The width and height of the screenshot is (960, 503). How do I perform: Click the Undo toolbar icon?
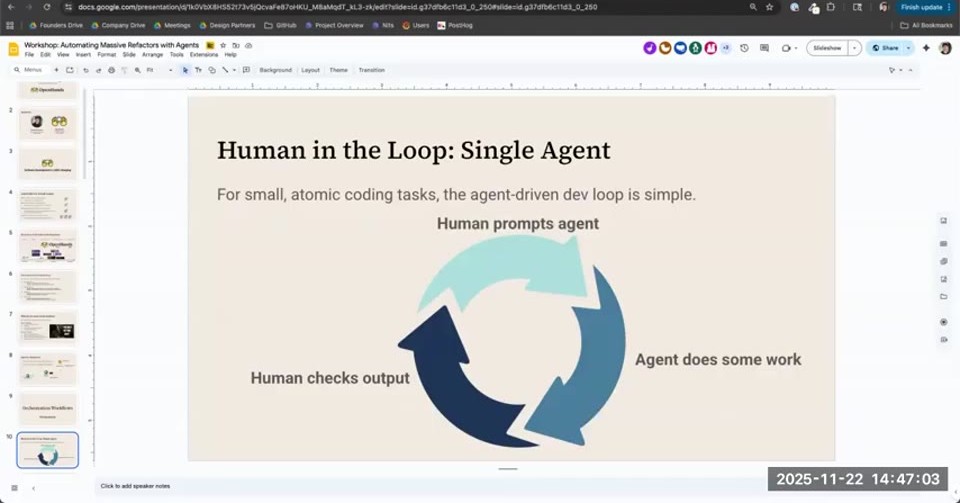point(86,70)
